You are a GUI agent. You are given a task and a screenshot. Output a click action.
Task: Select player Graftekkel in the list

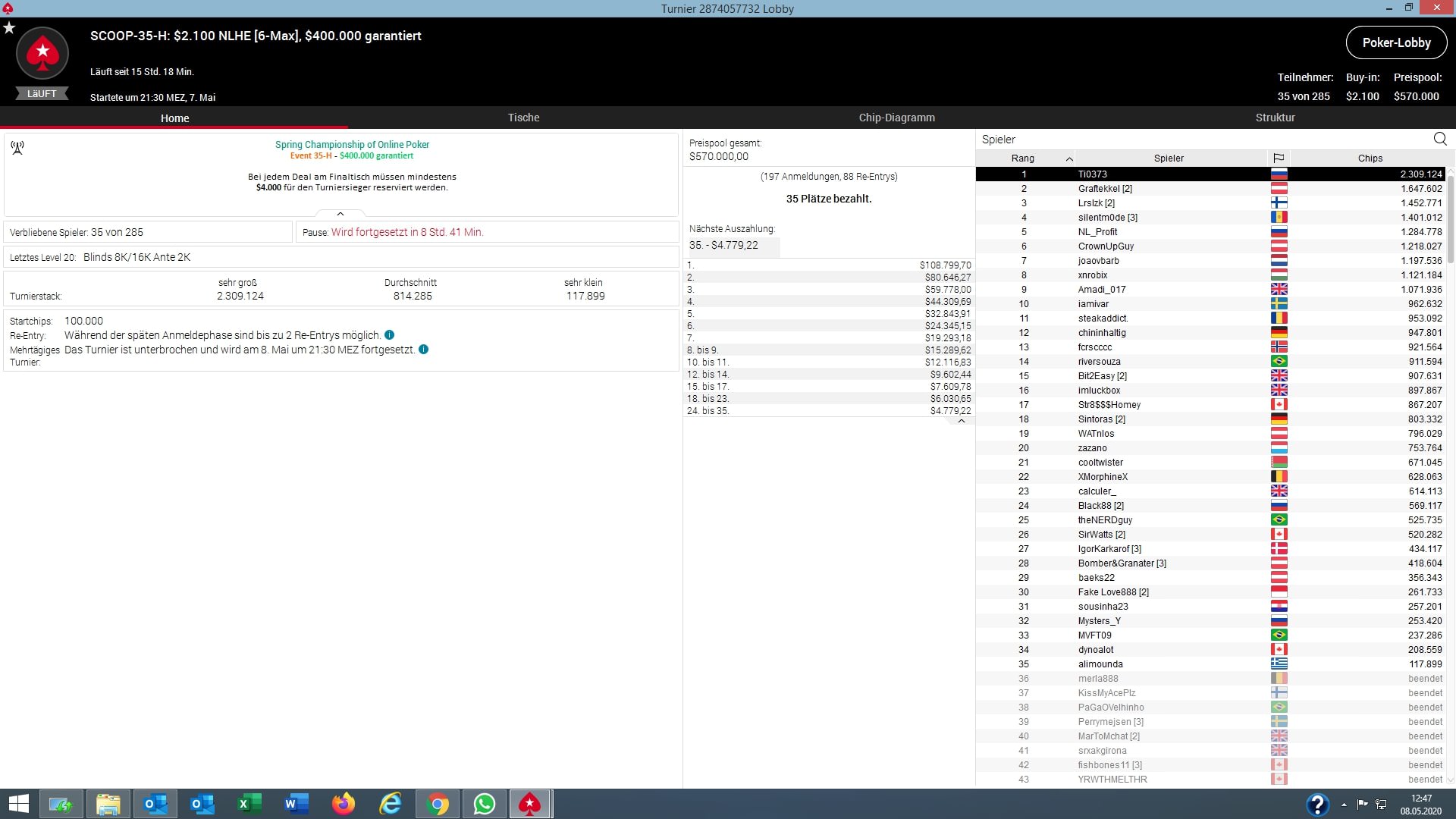point(1104,189)
